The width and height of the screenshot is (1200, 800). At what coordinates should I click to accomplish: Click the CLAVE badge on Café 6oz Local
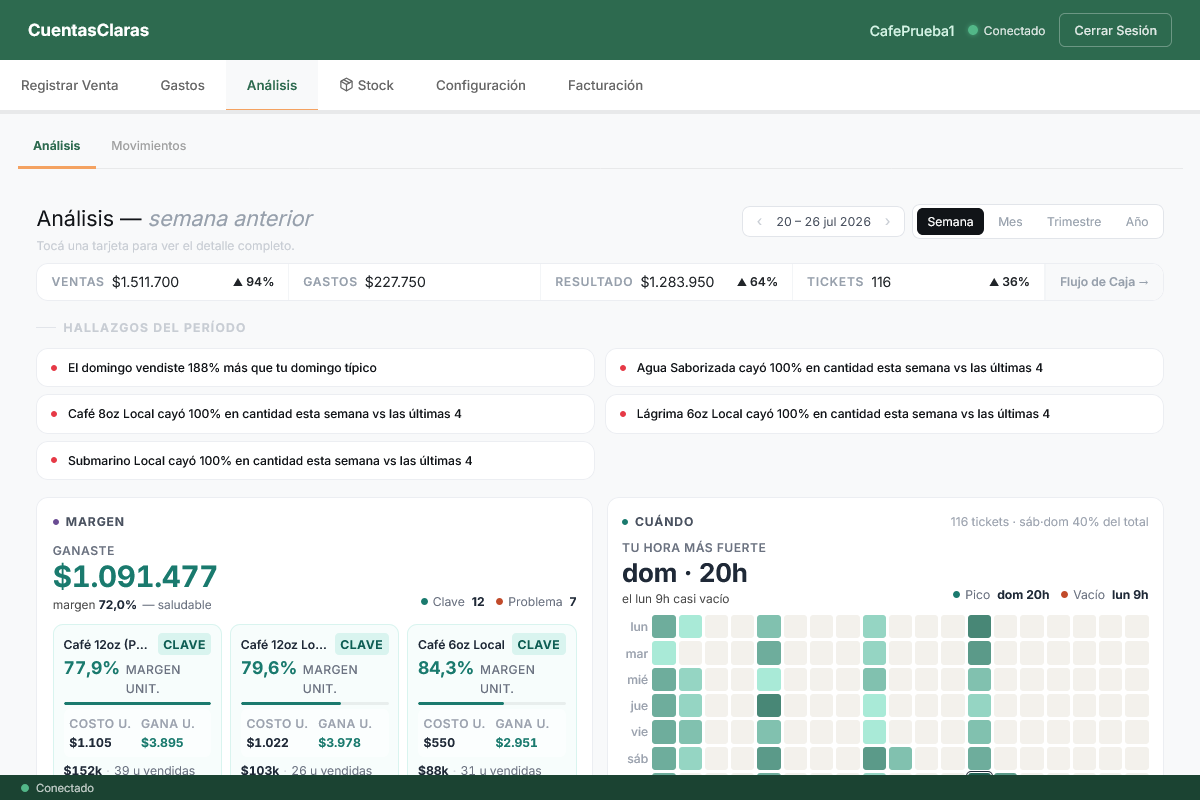[539, 645]
